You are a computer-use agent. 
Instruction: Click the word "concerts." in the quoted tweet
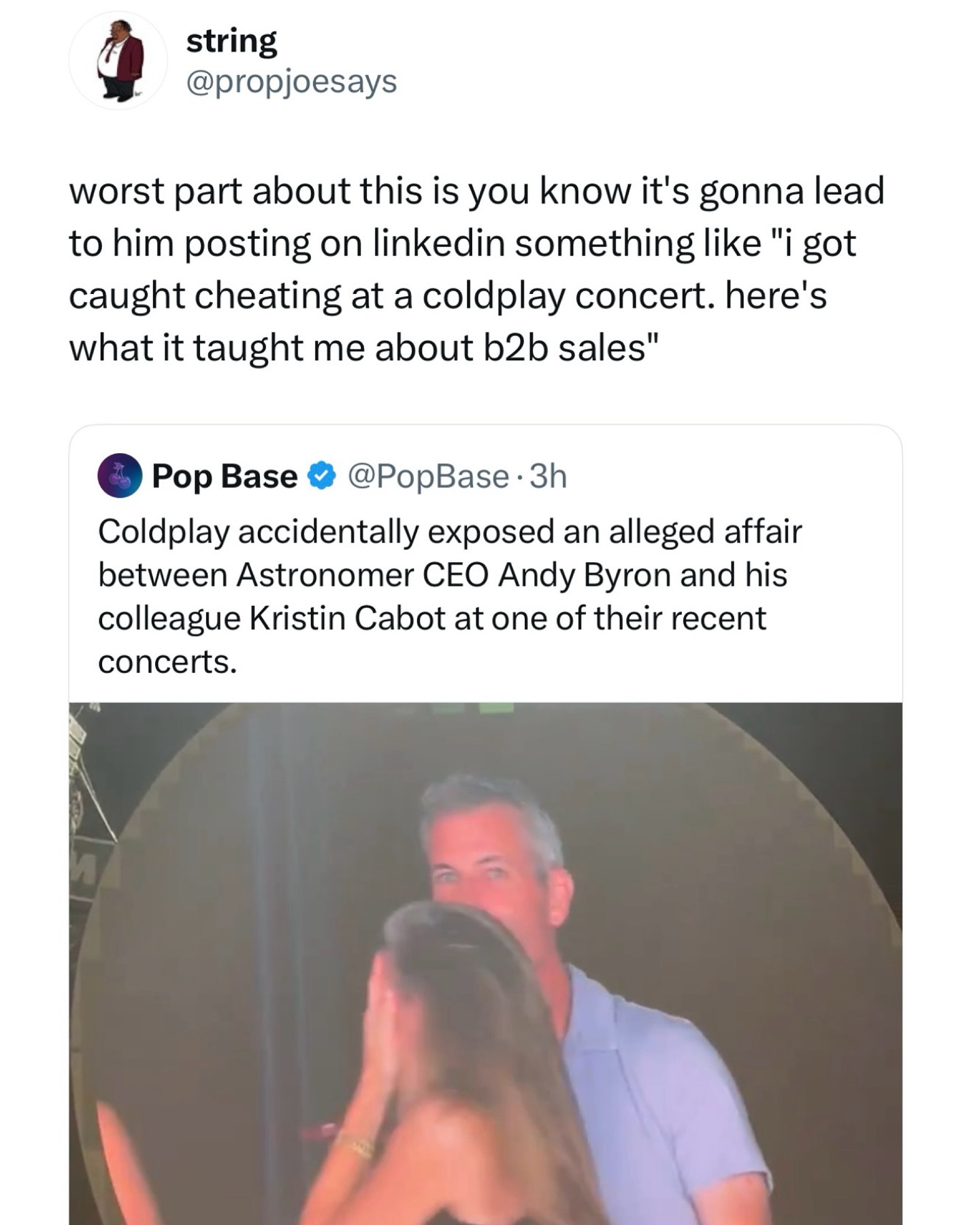(167, 662)
